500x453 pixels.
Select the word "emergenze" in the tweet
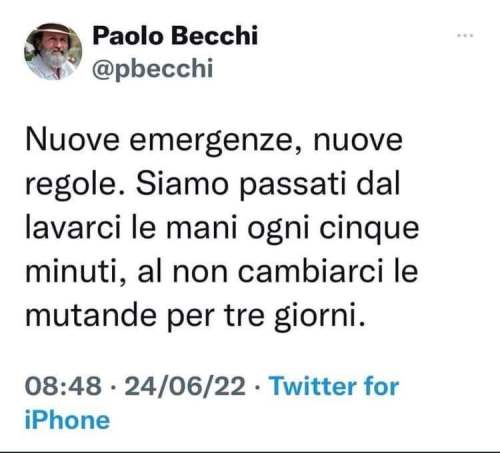pos(212,141)
